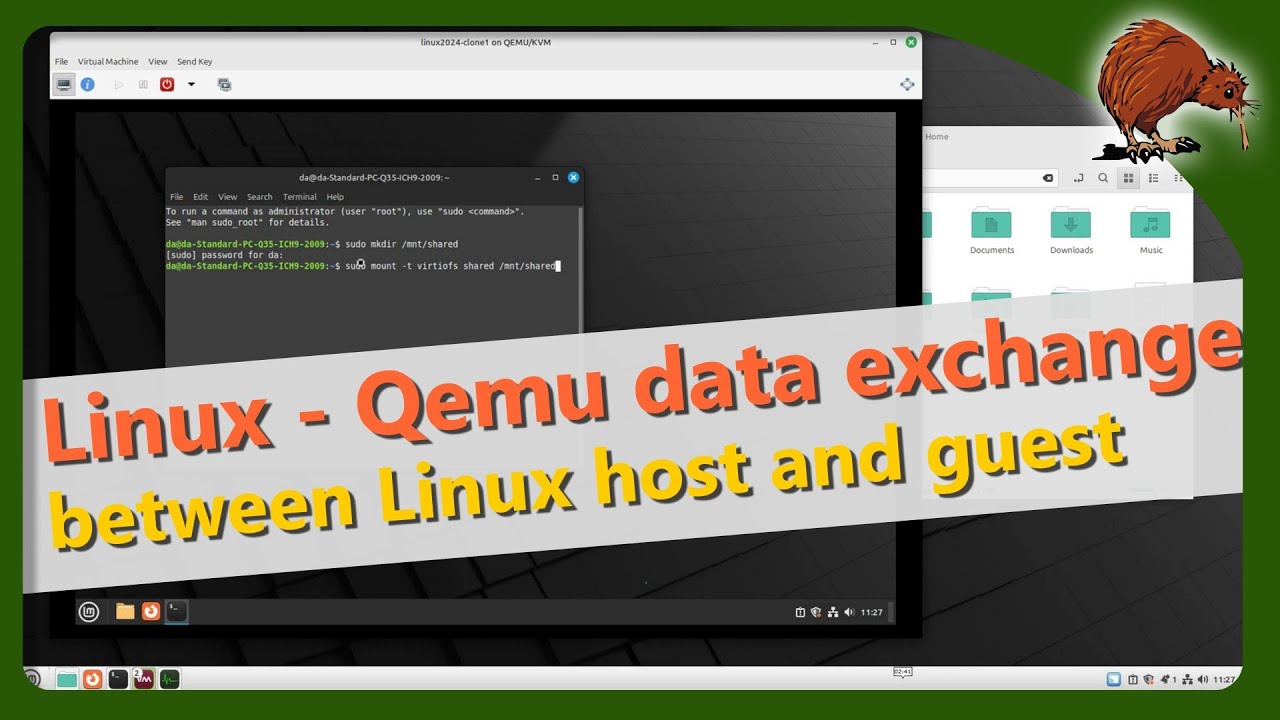Open terminal from the host taskbar

pos(118,680)
